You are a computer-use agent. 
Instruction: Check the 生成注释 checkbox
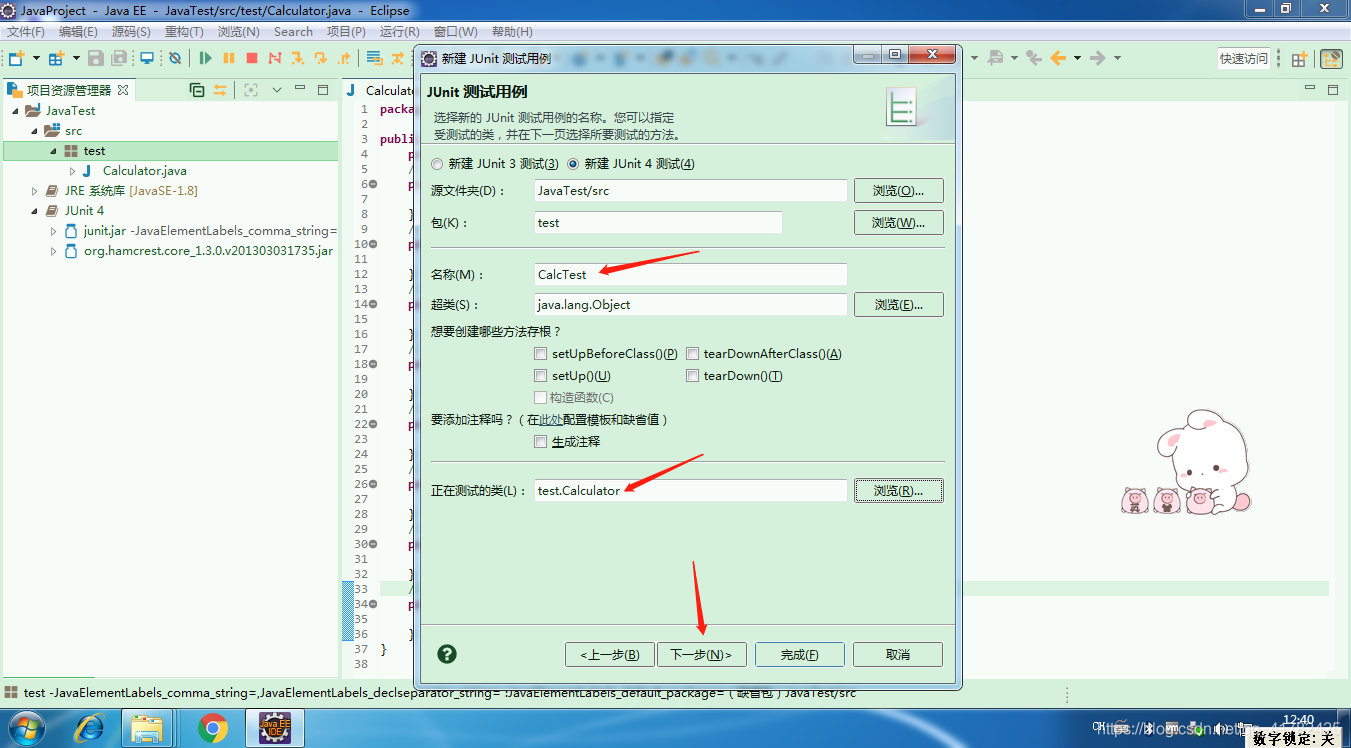click(541, 441)
